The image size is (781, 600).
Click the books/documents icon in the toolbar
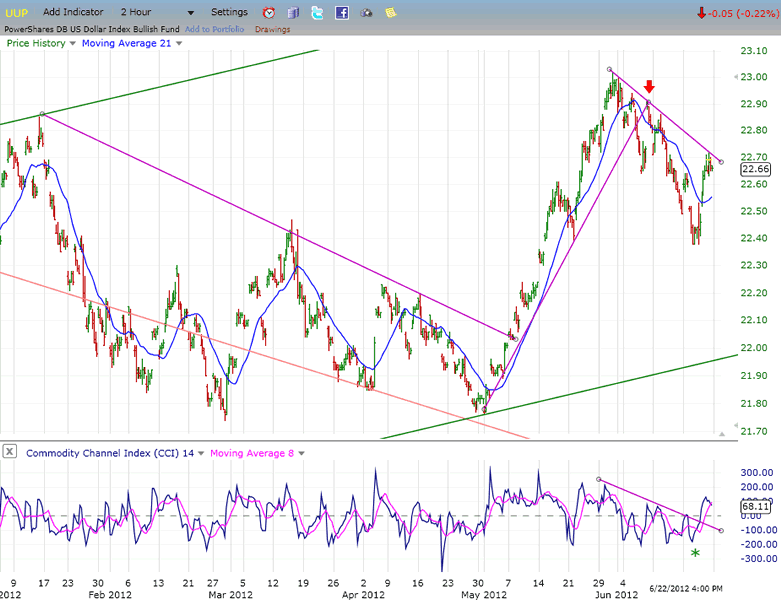coord(293,13)
